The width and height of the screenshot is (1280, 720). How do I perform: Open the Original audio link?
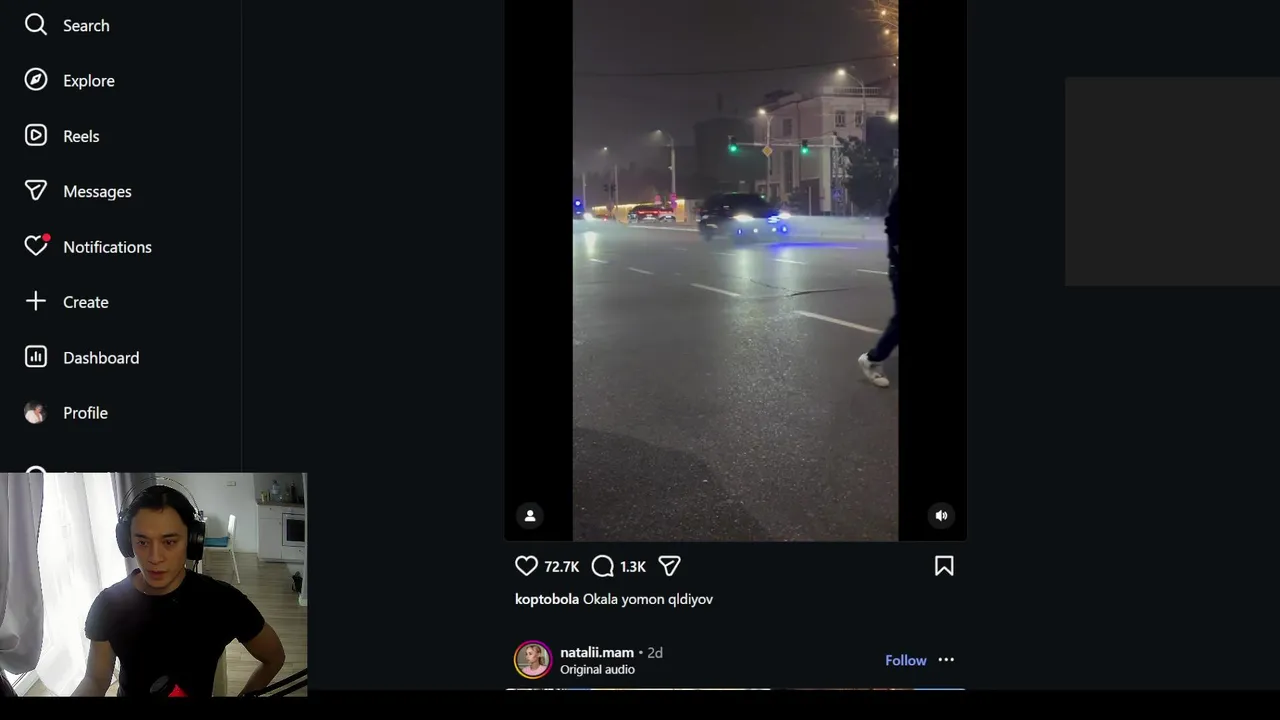coord(597,670)
